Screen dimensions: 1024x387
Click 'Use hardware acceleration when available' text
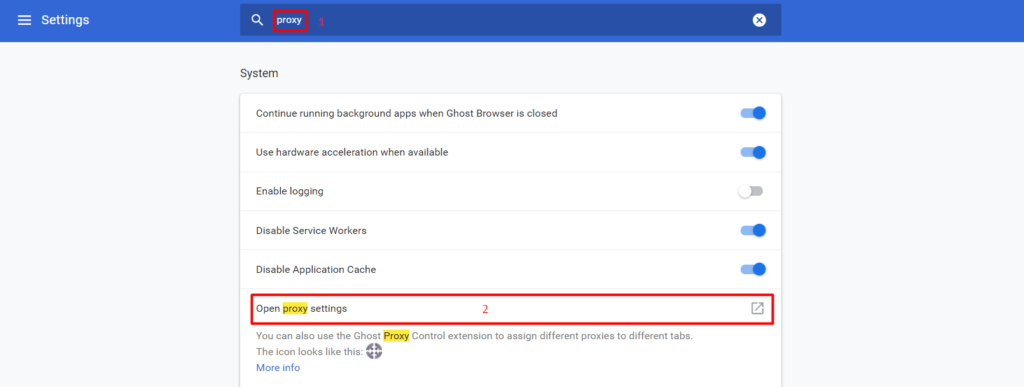click(352, 152)
